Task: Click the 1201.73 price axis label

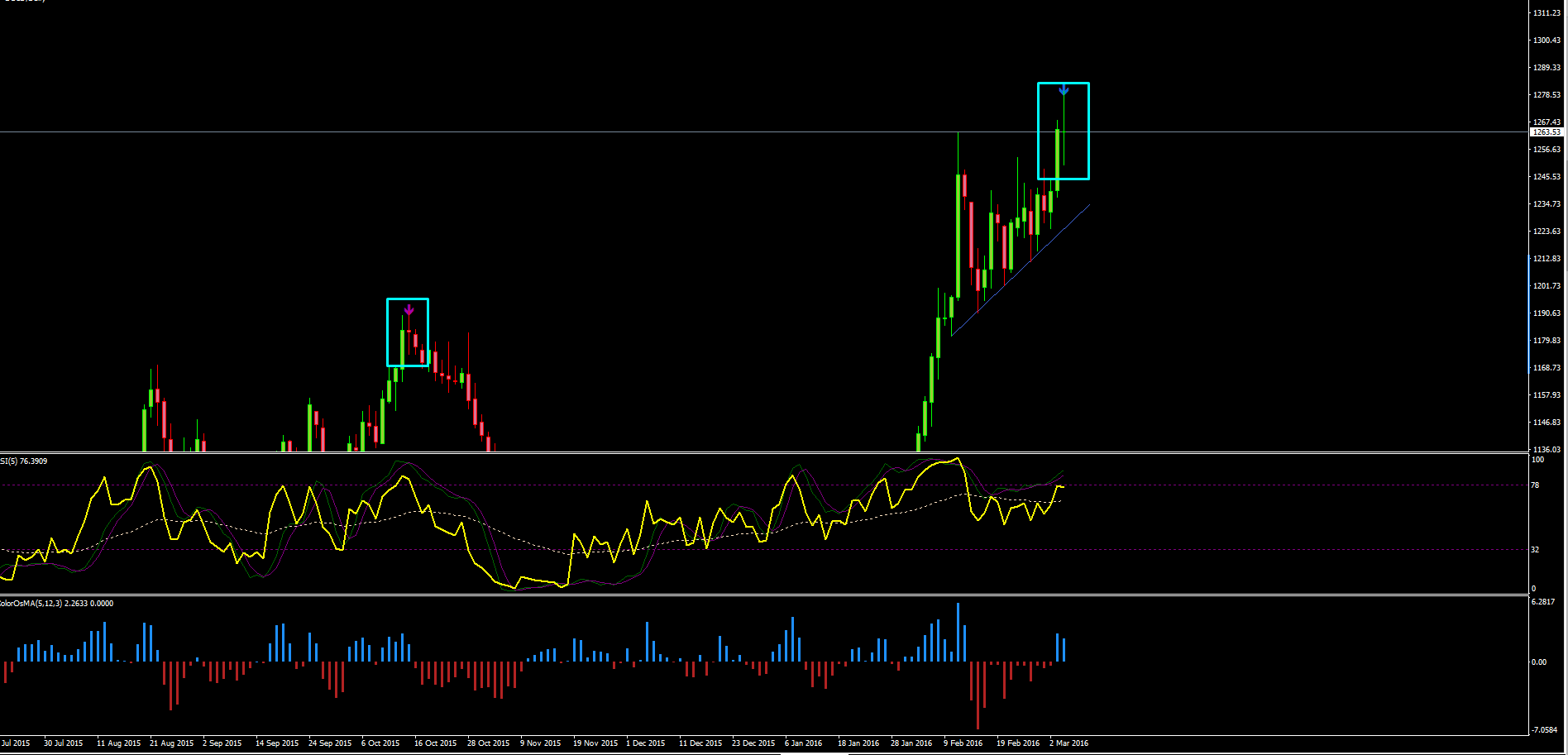Action: point(1546,286)
